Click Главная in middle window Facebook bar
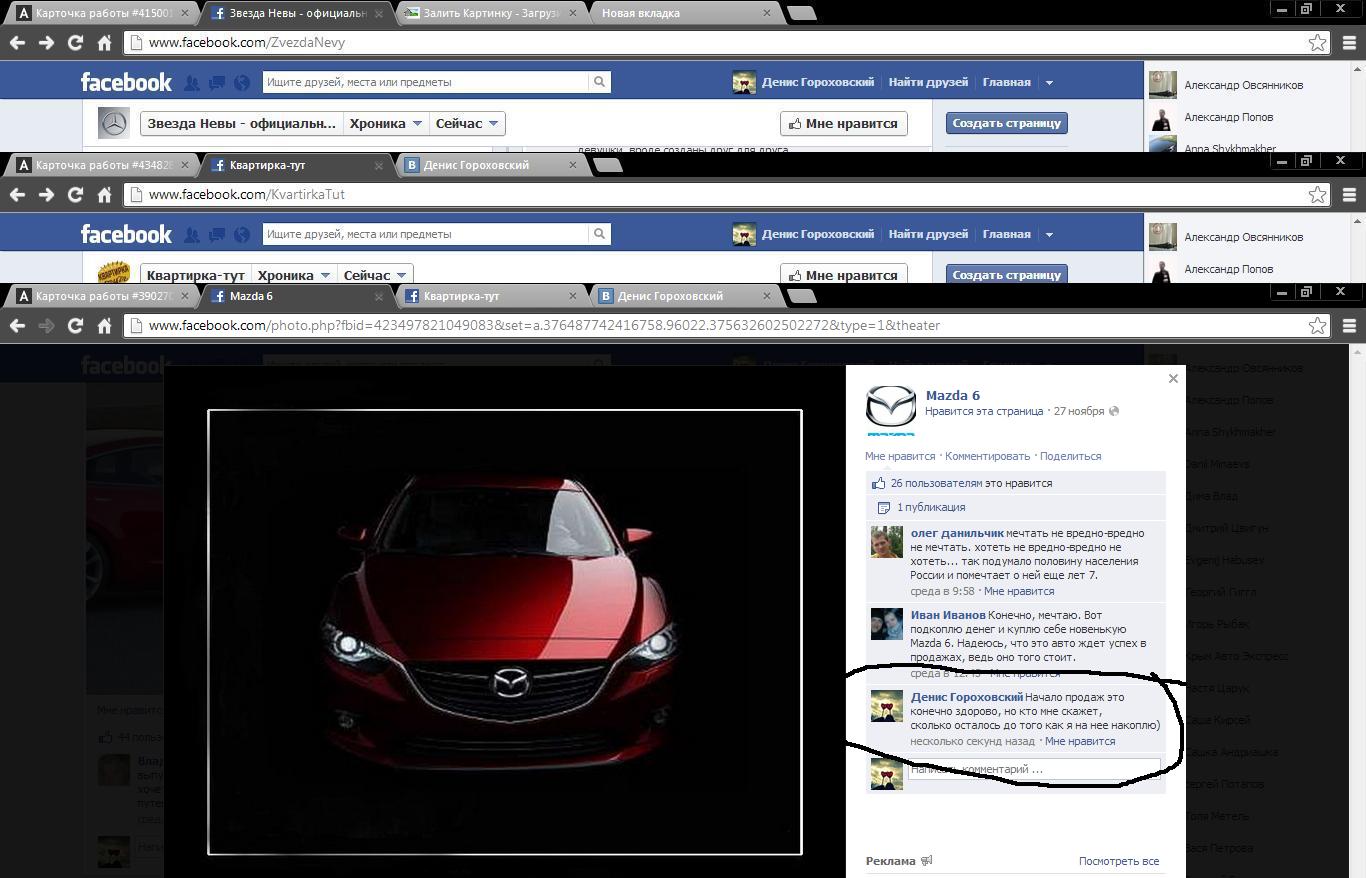 coord(1006,234)
